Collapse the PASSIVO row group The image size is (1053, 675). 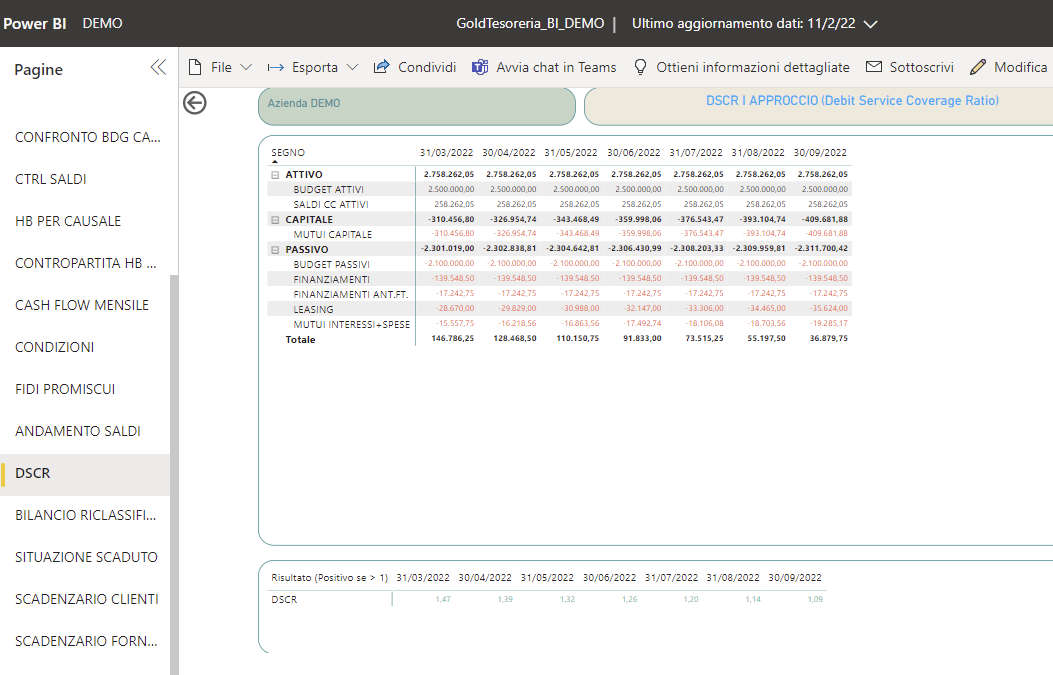coord(275,250)
